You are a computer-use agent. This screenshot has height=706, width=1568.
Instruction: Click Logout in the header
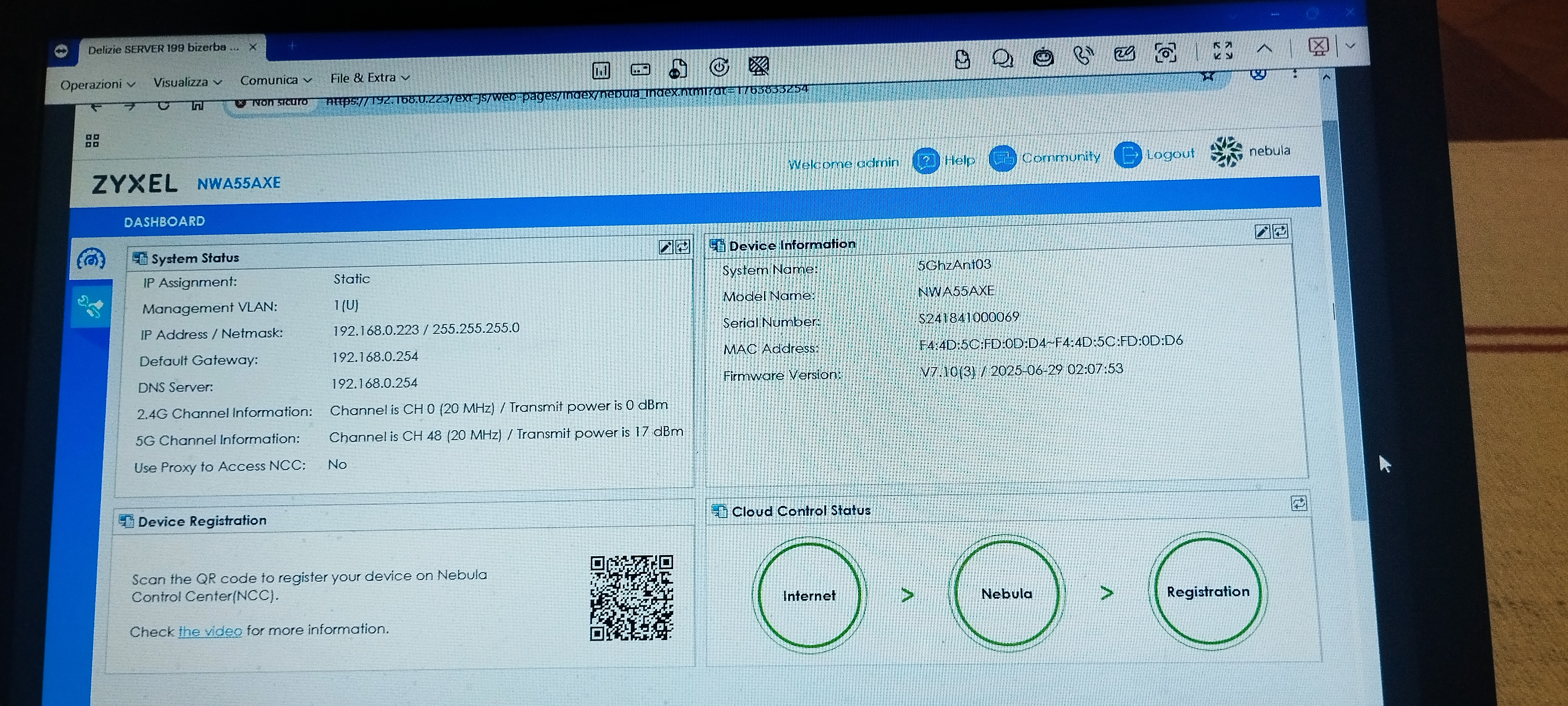(x=1169, y=154)
